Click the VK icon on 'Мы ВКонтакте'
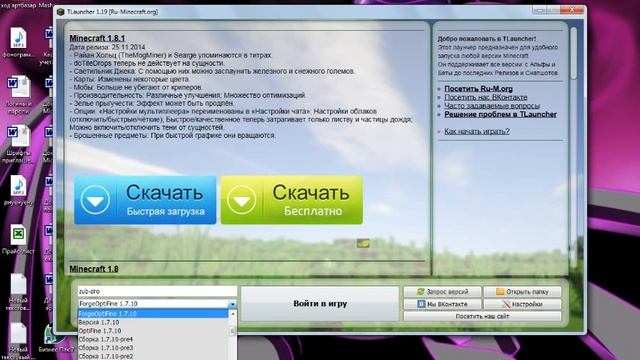Screen dimensions: 640x360 coord(421,304)
